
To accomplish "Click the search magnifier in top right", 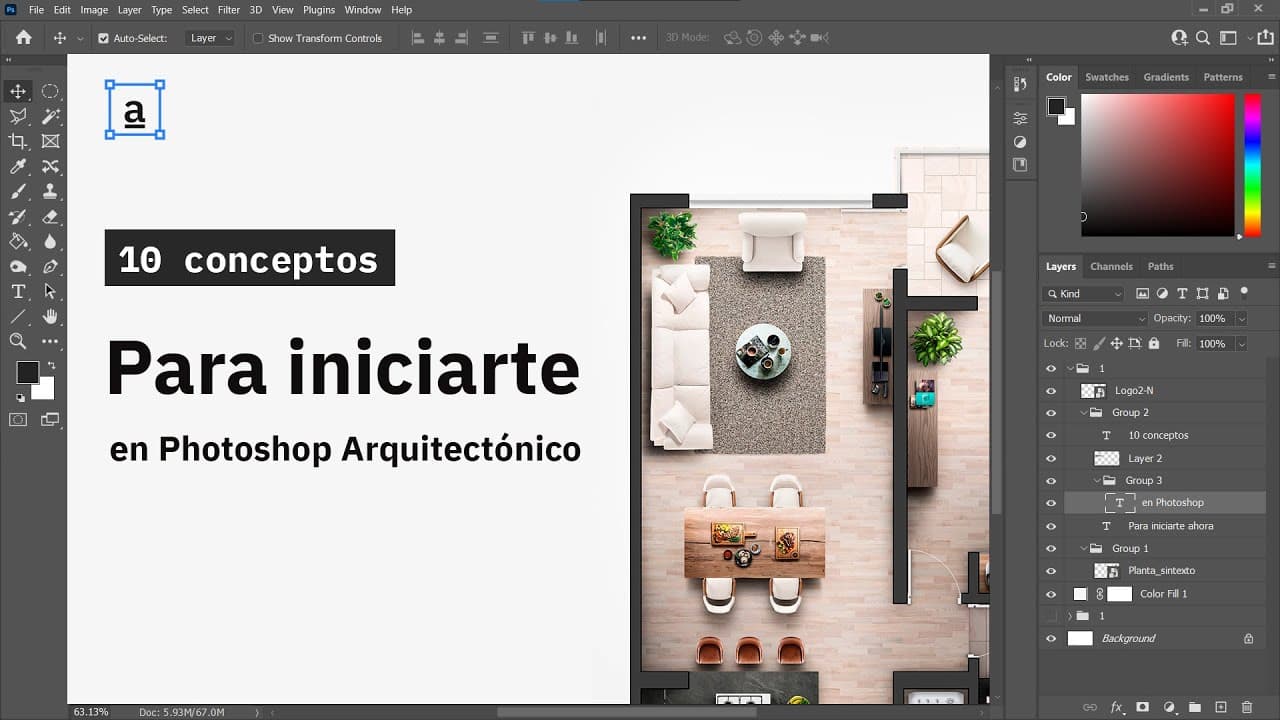I will pos(1203,38).
